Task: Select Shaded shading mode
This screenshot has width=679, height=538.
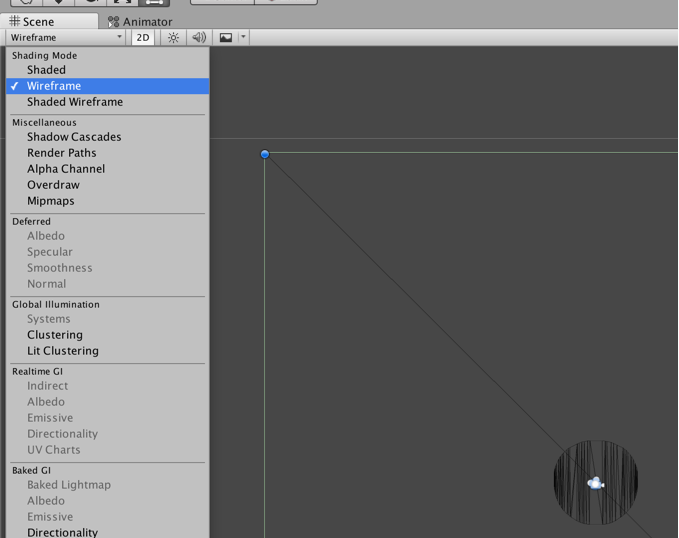Action: [x=108, y=70]
